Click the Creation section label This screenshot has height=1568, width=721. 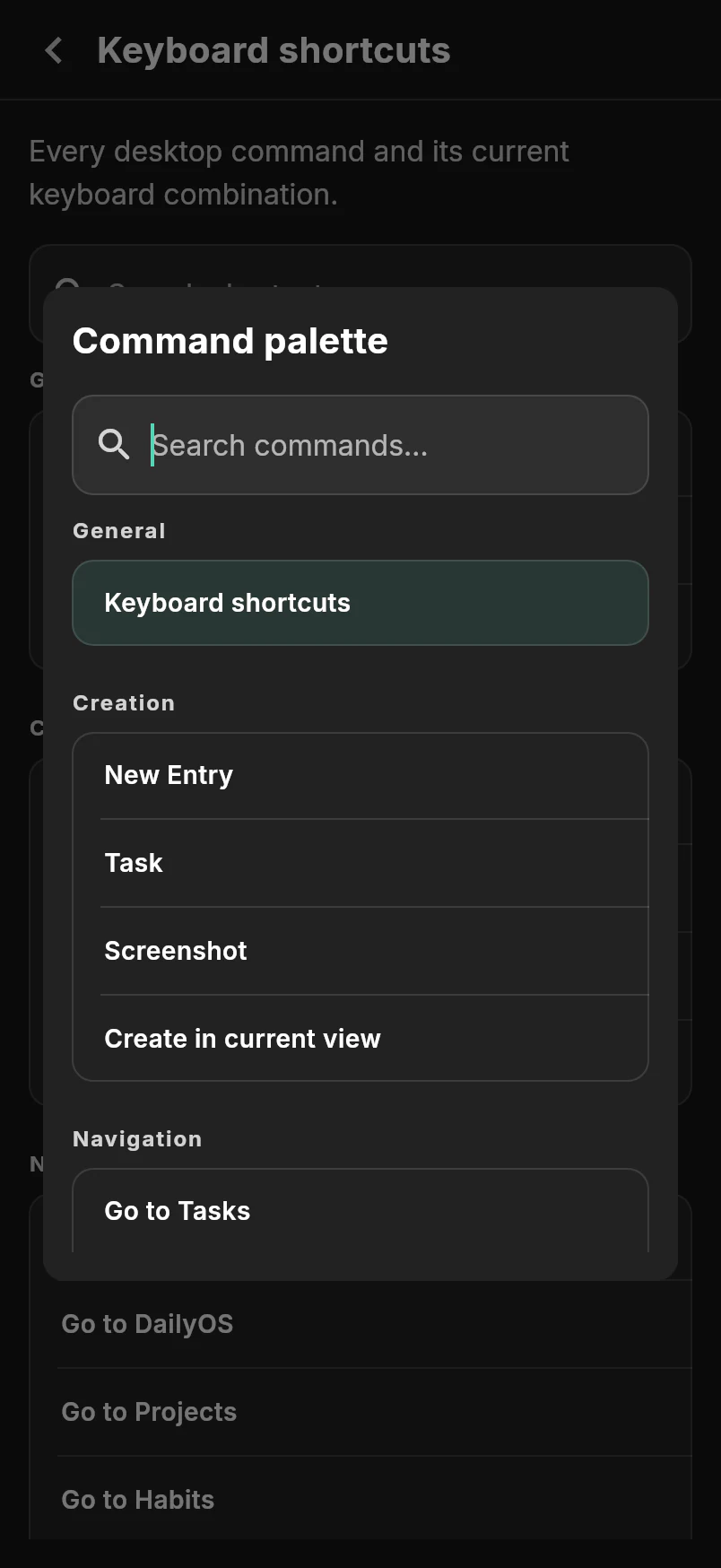[x=124, y=703]
